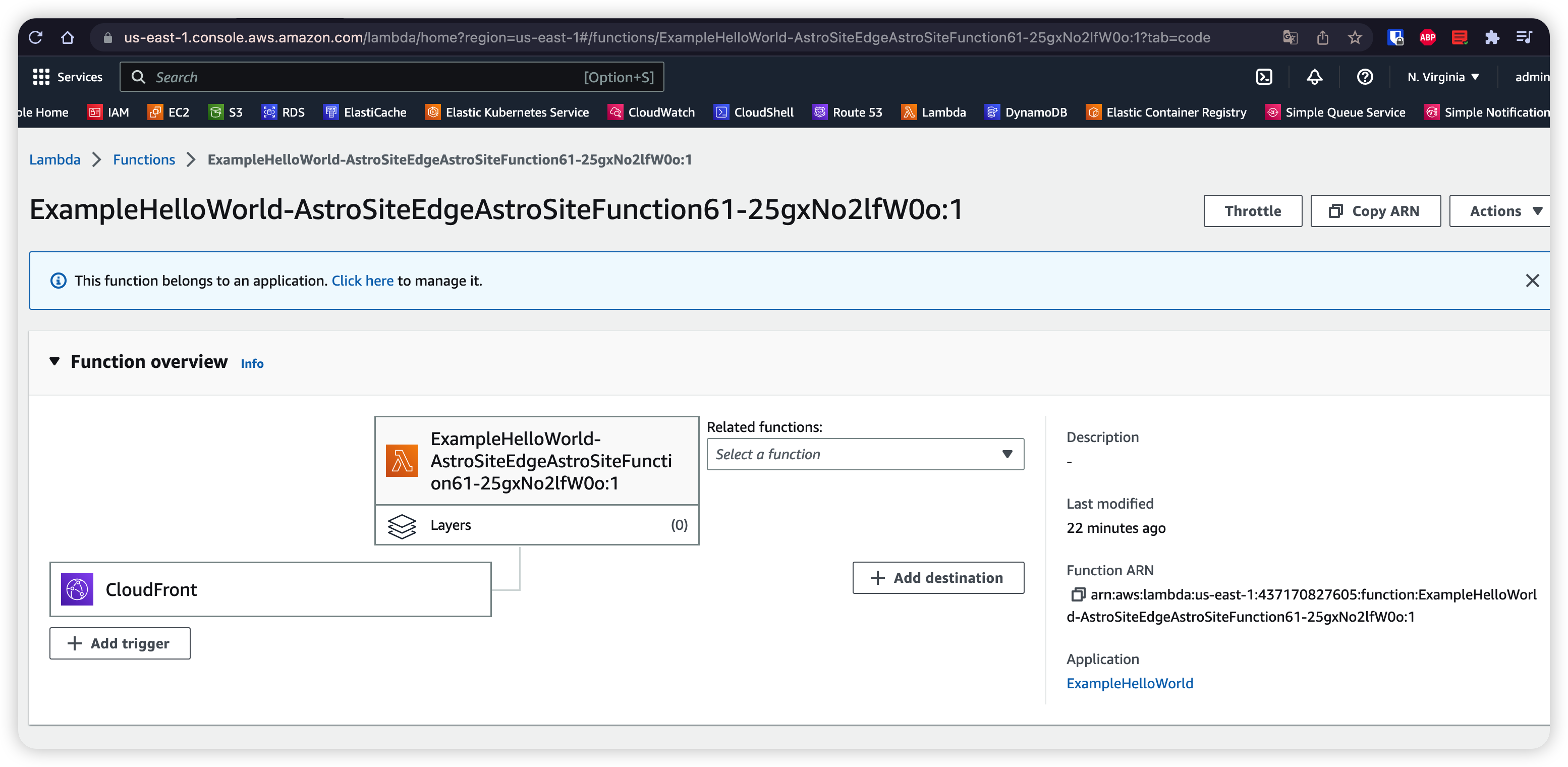Open the N. Virginia region selector
This screenshot has height=767, width=1568.
click(x=1442, y=77)
